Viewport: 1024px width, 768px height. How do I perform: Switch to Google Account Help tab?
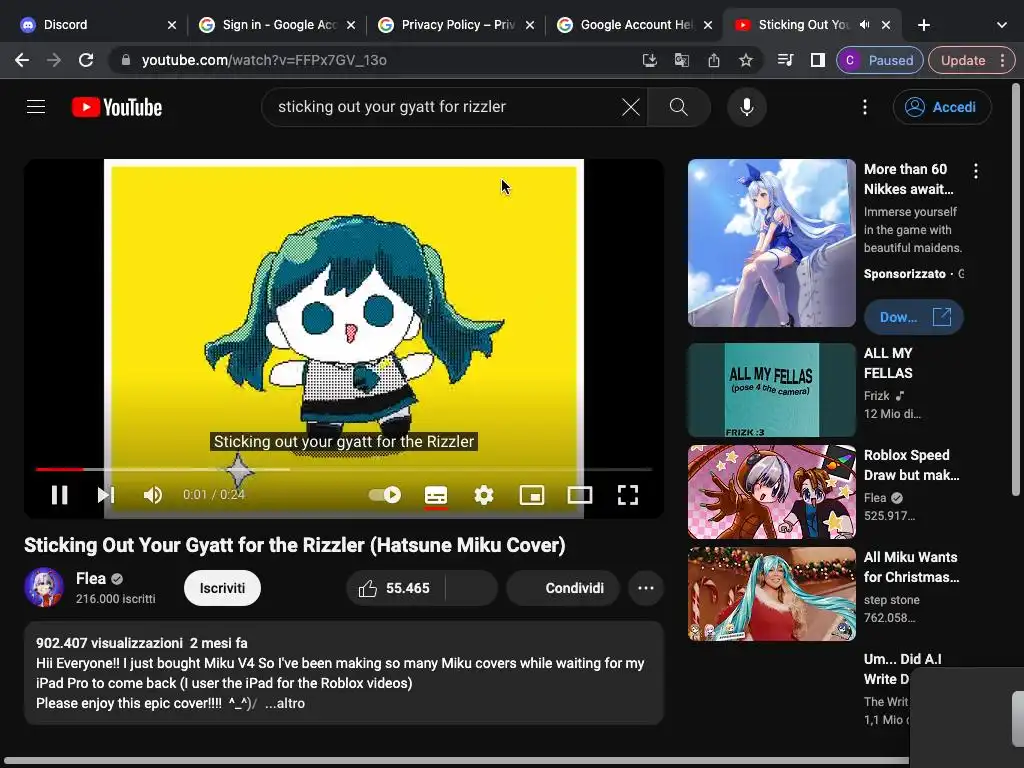635,25
